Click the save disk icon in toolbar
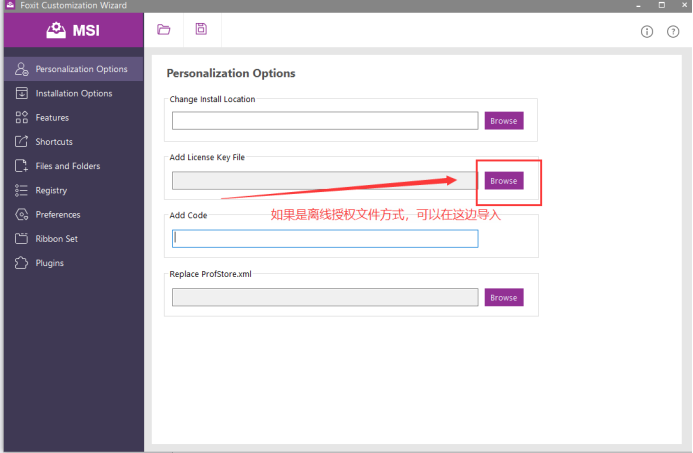The image size is (693, 453). coord(201,29)
